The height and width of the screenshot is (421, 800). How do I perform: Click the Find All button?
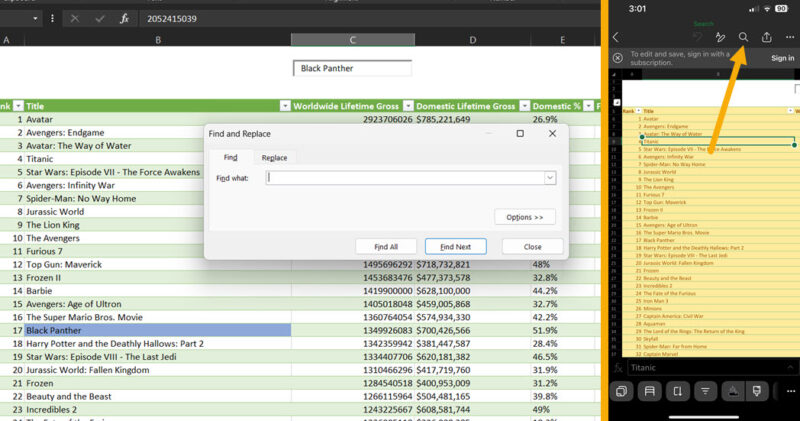point(386,246)
